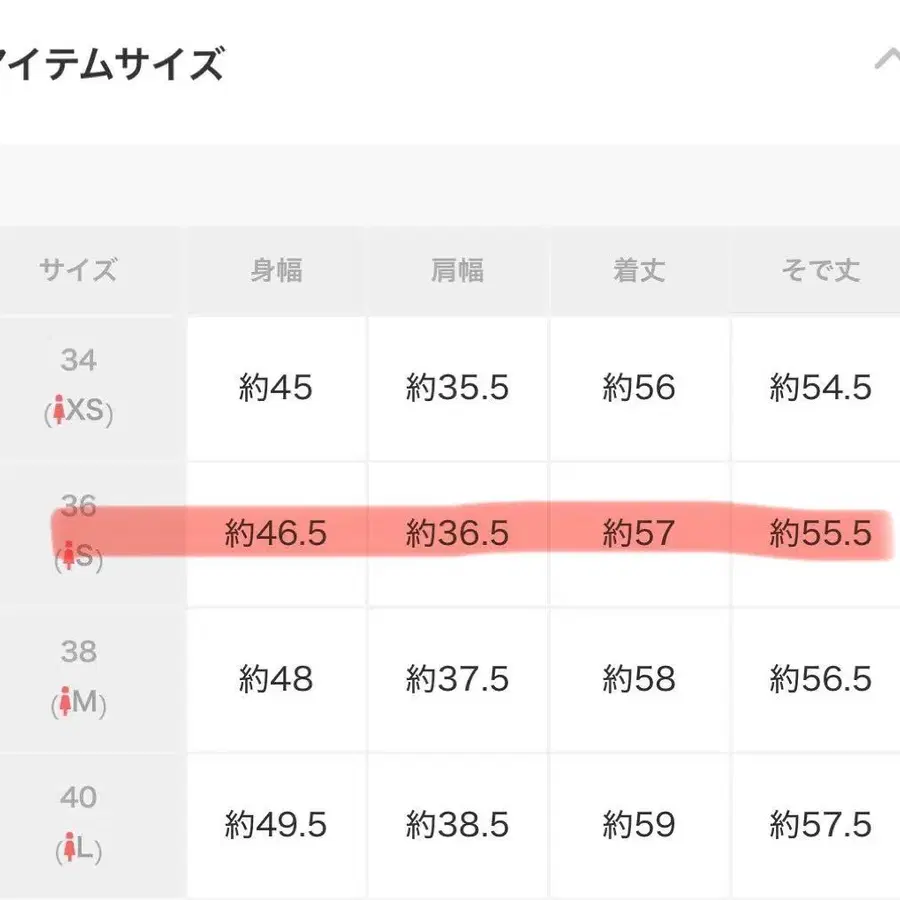Viewport: 900px width, 900px height.
Task: Choose size 40 row label
Action: point(78,797)
